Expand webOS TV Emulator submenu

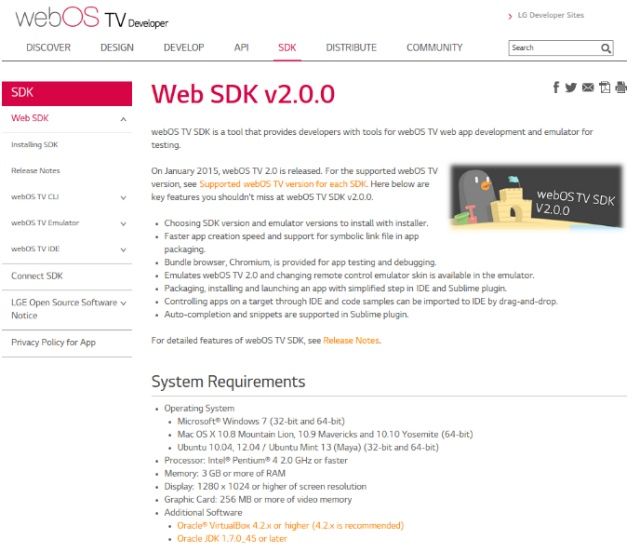(123, 224)
